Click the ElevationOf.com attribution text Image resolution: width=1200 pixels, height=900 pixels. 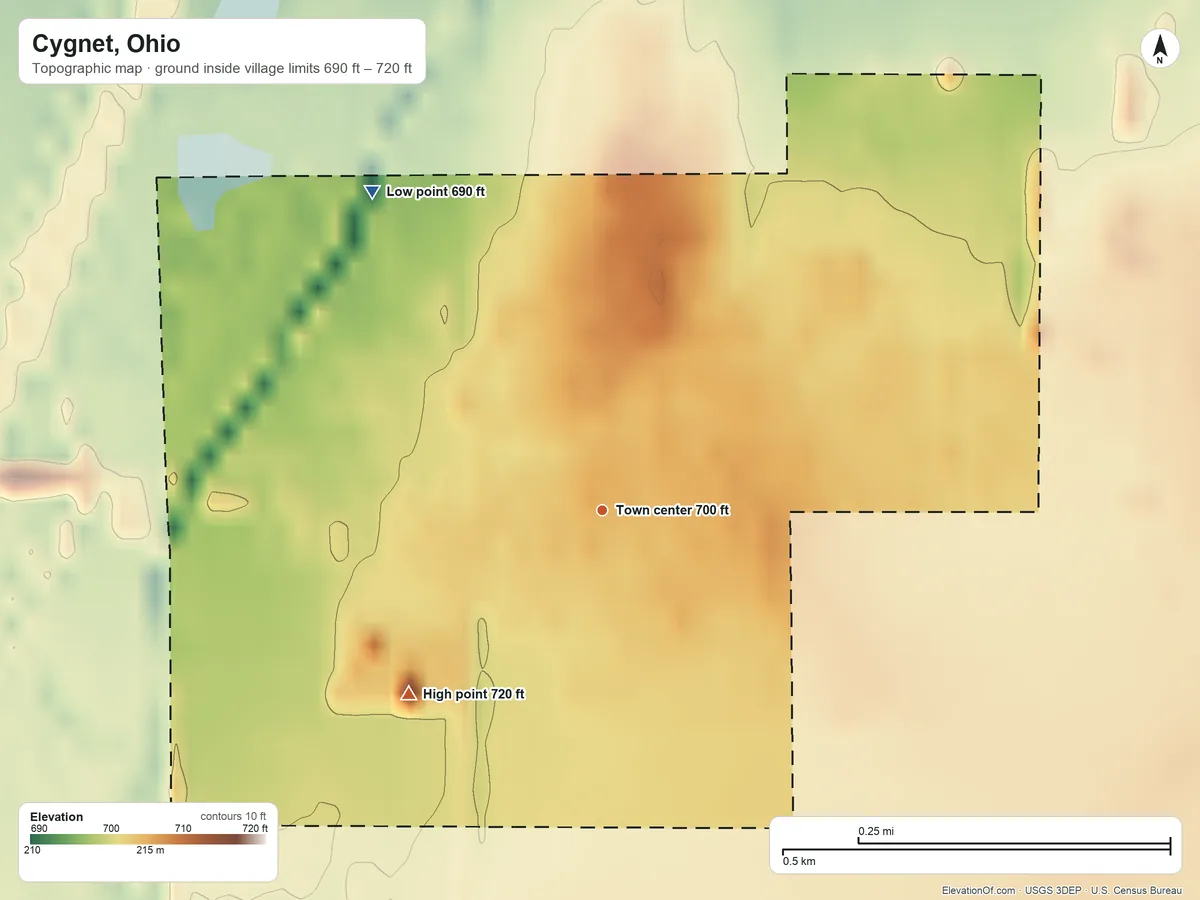click(979, 890)
